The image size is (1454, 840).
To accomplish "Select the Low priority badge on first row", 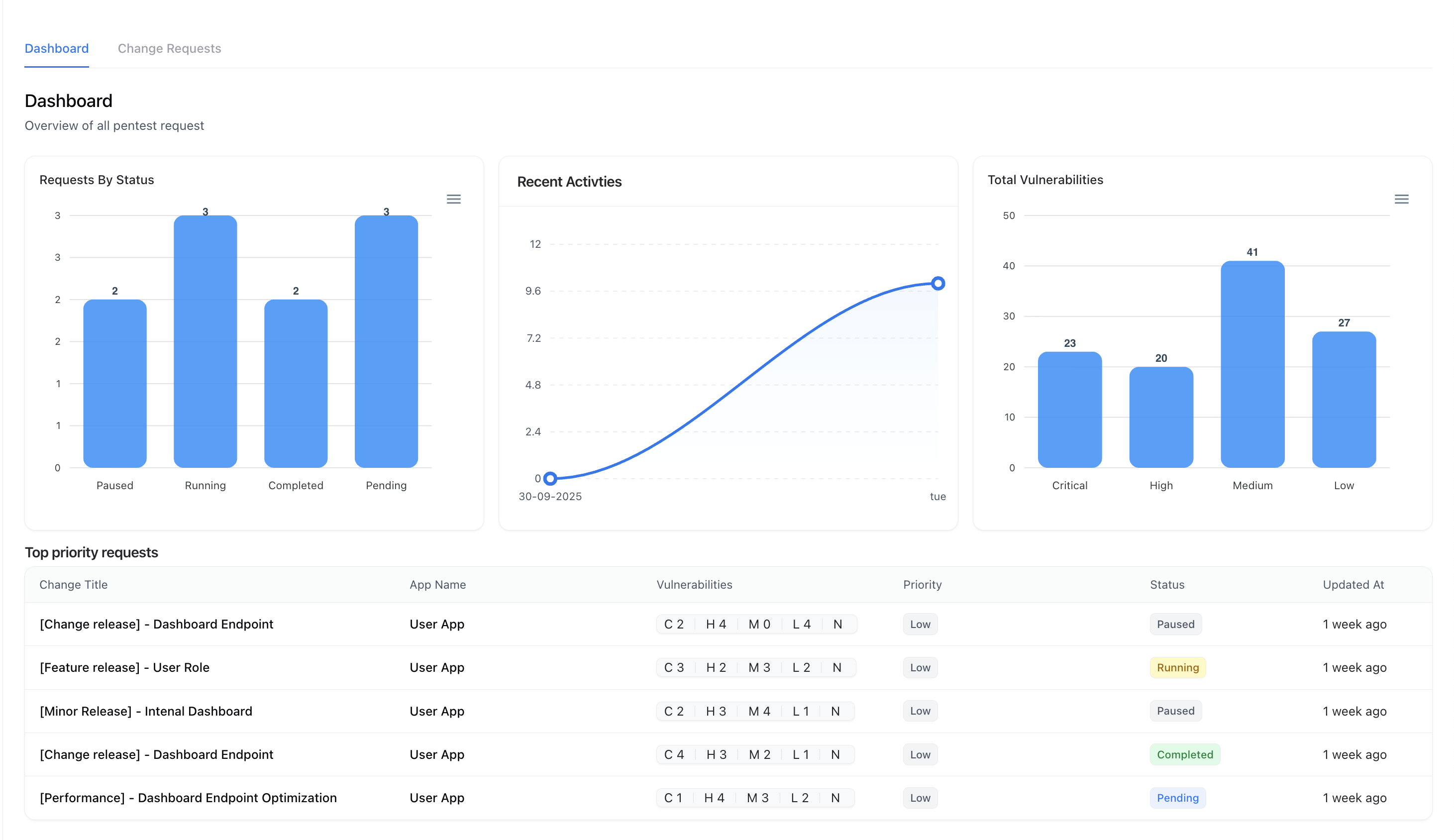I will (920, 624).
